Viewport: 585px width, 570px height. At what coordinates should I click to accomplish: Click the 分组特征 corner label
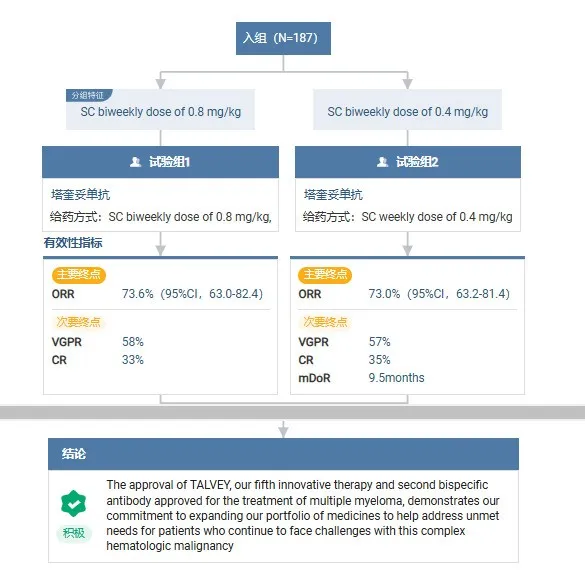(x=89, y=95)
